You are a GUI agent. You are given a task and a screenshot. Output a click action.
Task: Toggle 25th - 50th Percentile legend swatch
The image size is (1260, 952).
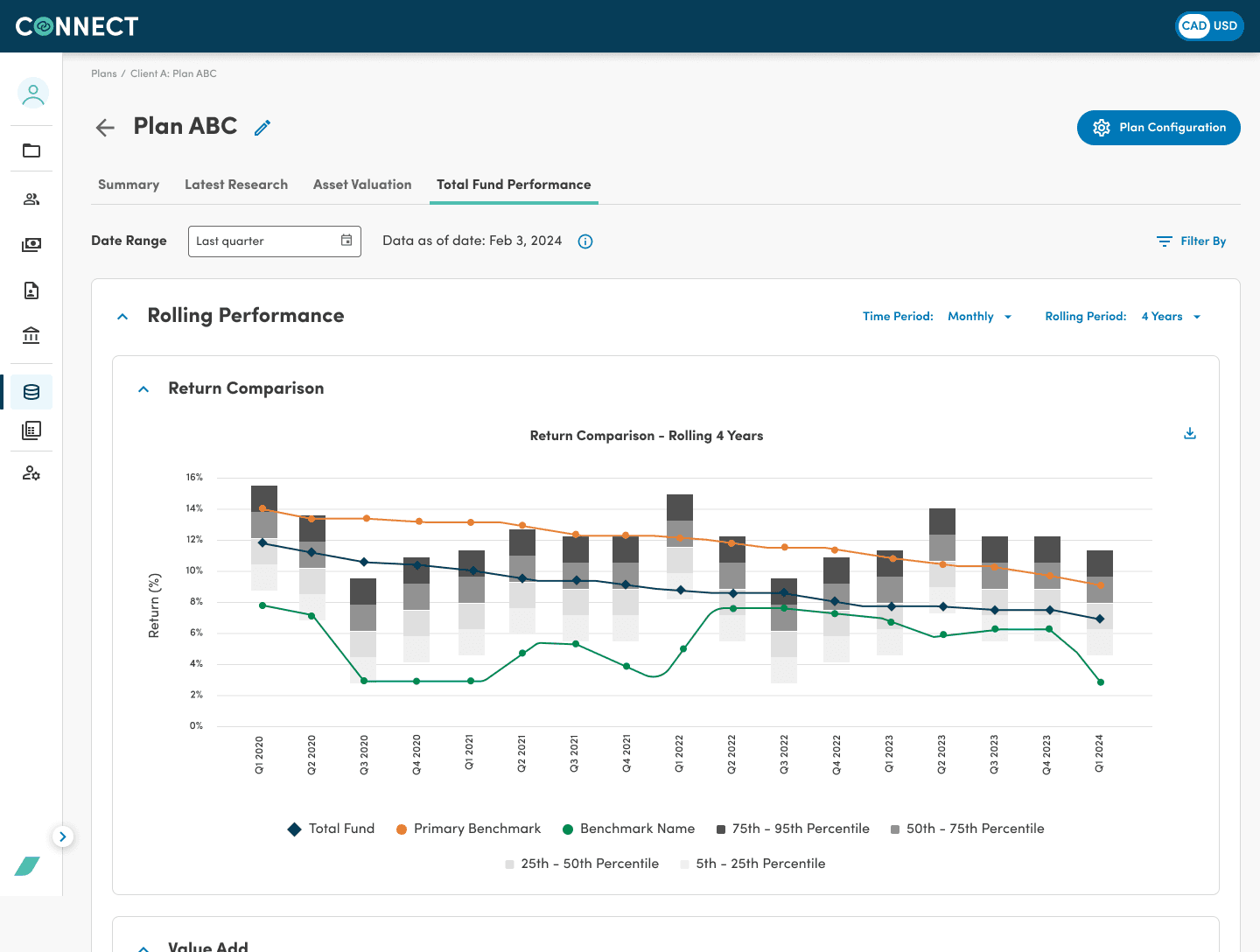pos(510,864)
